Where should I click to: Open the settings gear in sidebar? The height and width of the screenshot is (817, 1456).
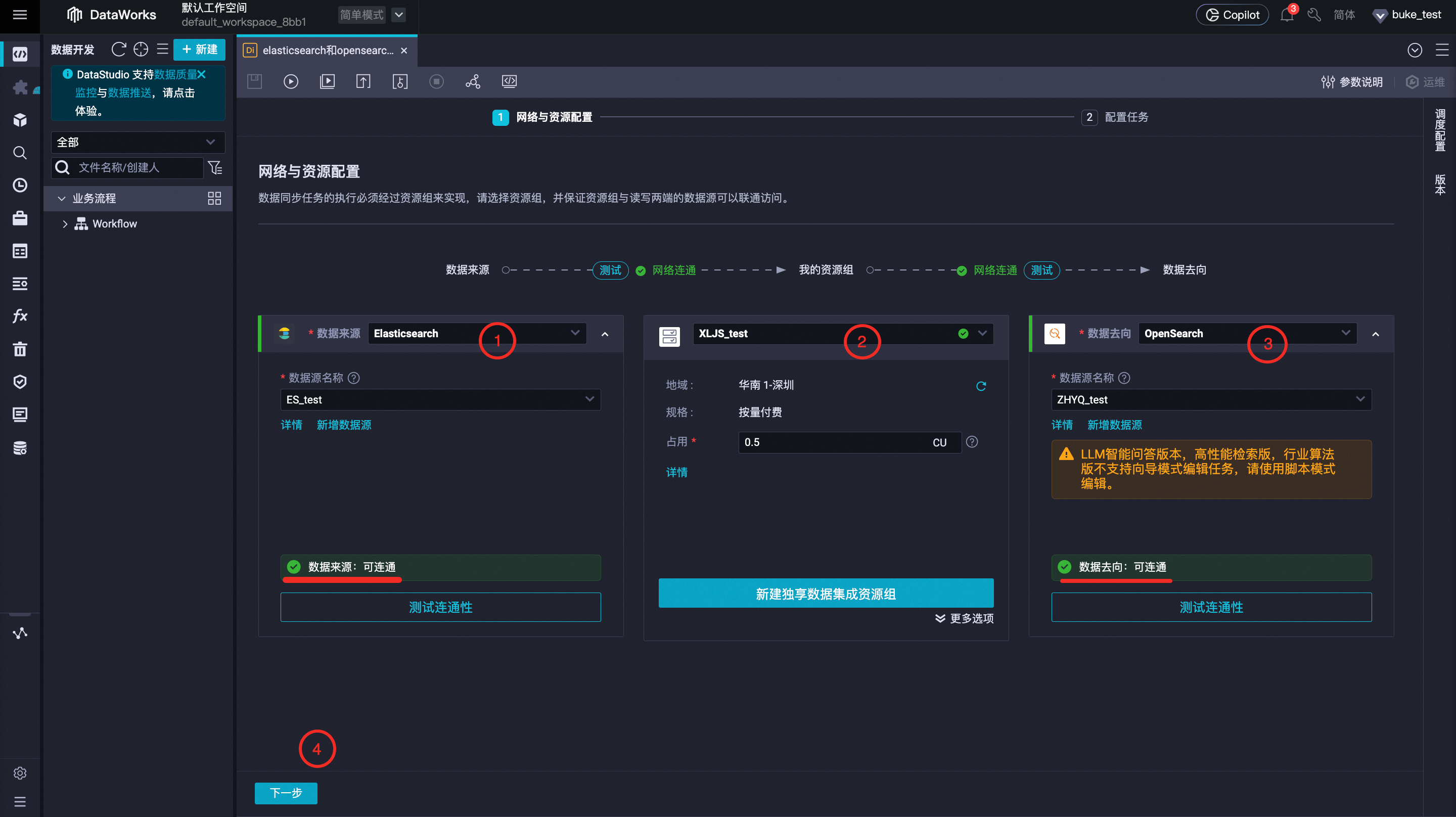[x=20, y=773]
